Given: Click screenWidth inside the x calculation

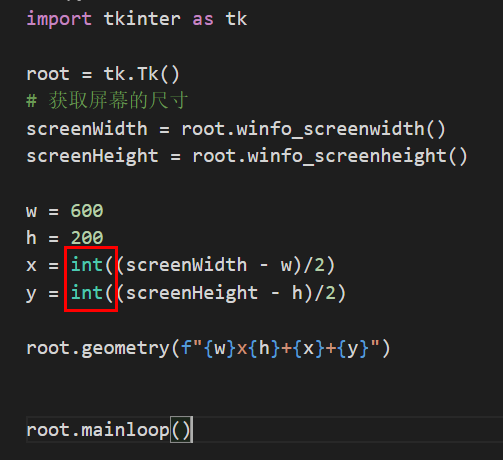Looking at the screenshot, I should [x=186, y=265].
